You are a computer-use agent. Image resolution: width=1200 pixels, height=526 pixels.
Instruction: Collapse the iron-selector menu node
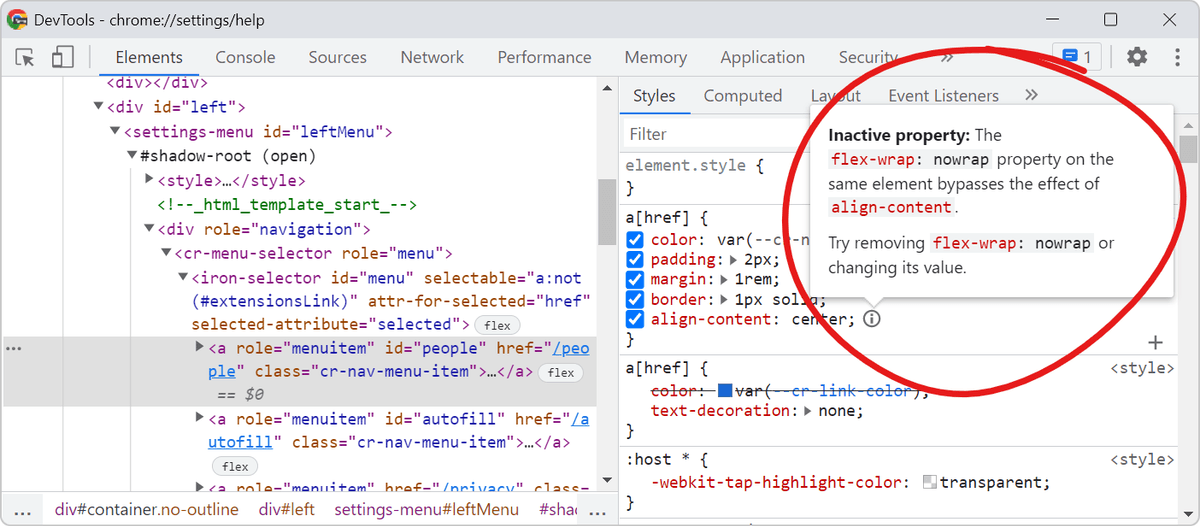tap(183, 277)
